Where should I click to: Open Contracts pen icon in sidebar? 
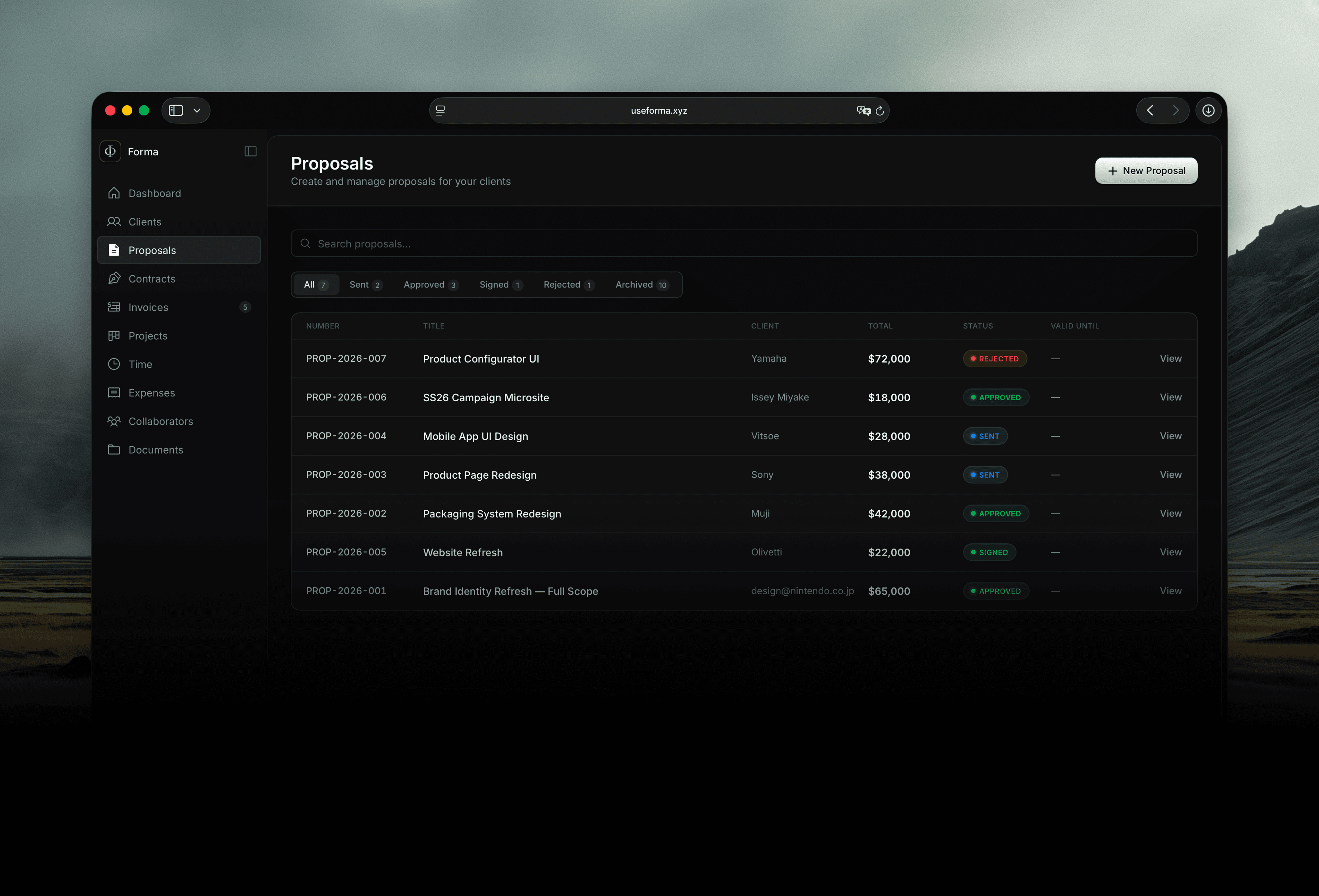pyautogui.click(x=114, y=279)
